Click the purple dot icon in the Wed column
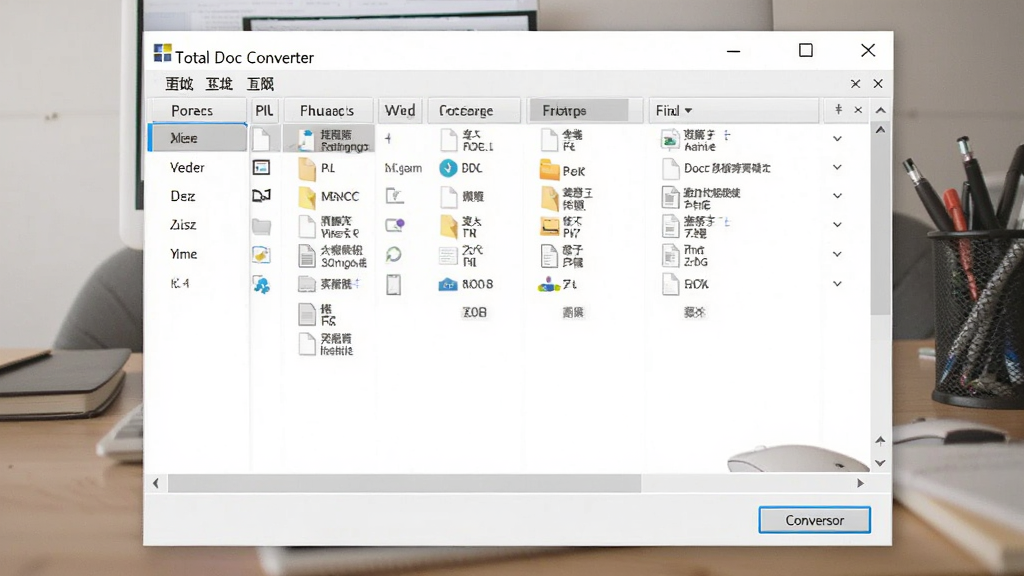Screen dimensions: 1024x576 395,225
